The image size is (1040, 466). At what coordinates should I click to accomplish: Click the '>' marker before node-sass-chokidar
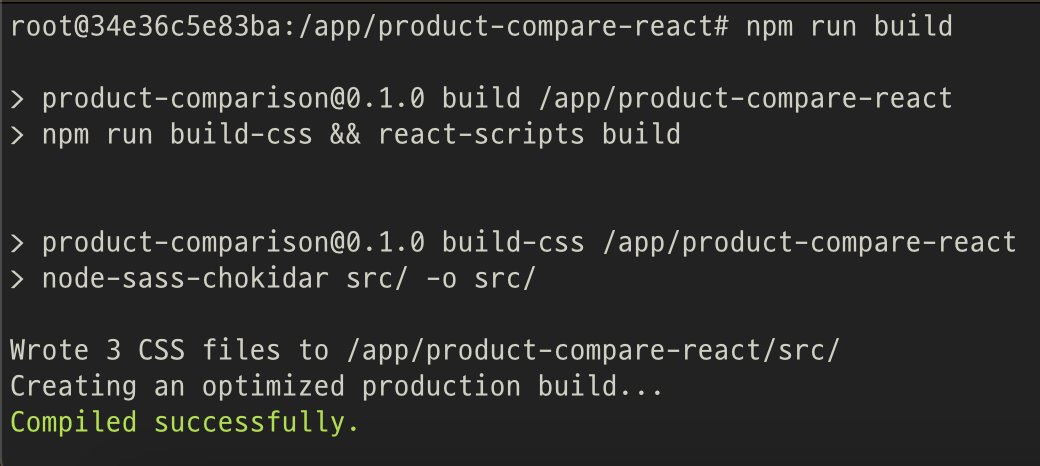pos(18,278)
